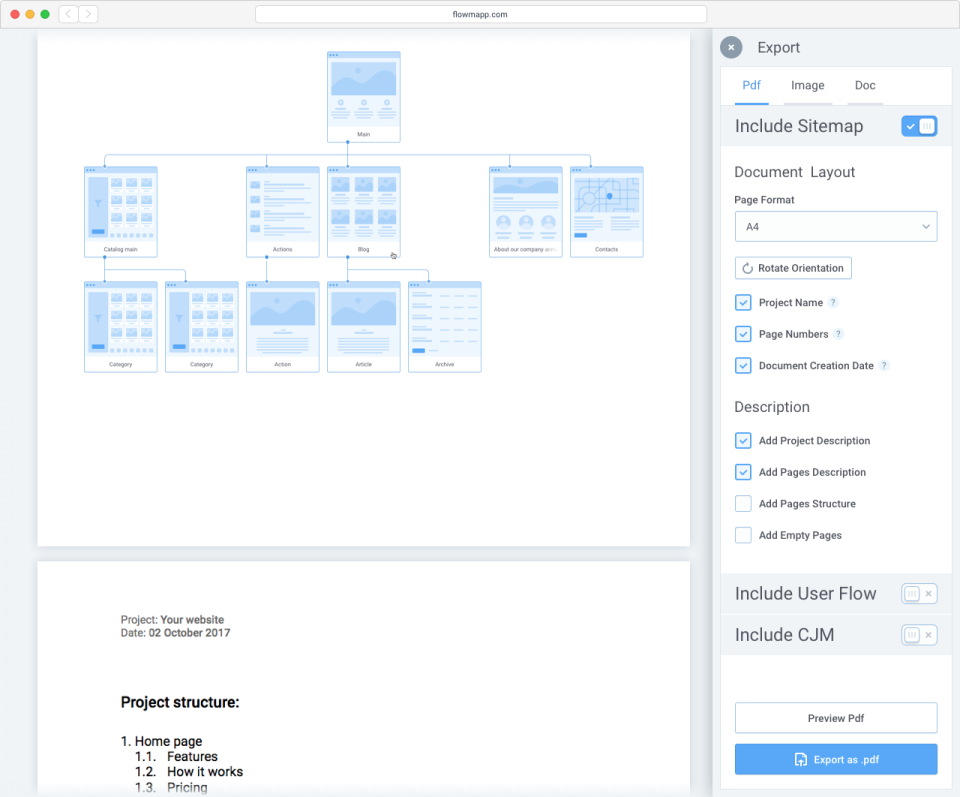The width and height of the screenshot is (960, 797).
Task: Switch to the Doc export tab
Action: click(x=864, y=85)
